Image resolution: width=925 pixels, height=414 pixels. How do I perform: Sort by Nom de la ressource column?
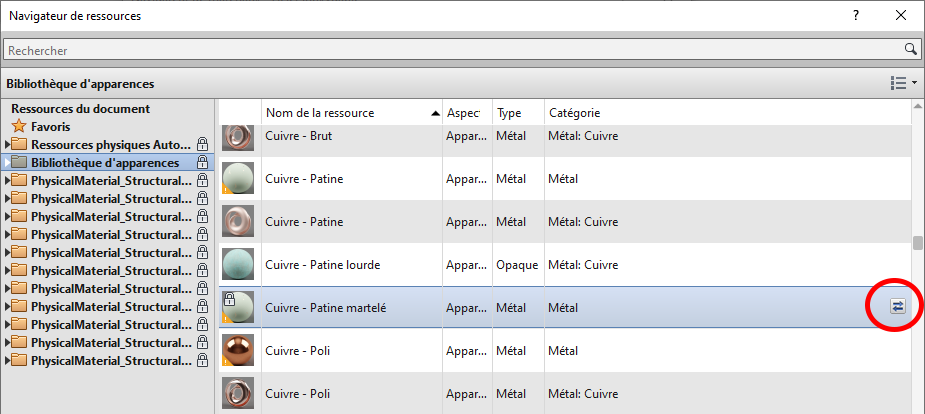tap(340, 113)
